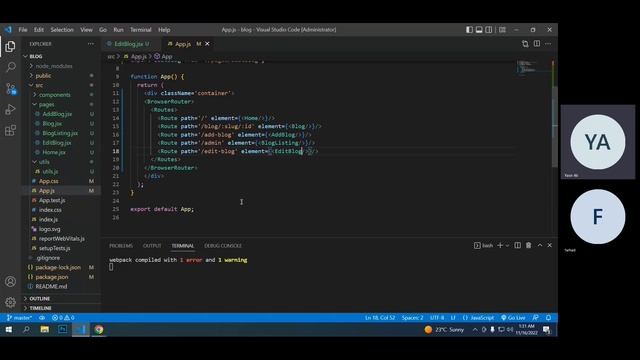Collapse the pages folder
The image size is (640, 360).
(x=35, y=104)
